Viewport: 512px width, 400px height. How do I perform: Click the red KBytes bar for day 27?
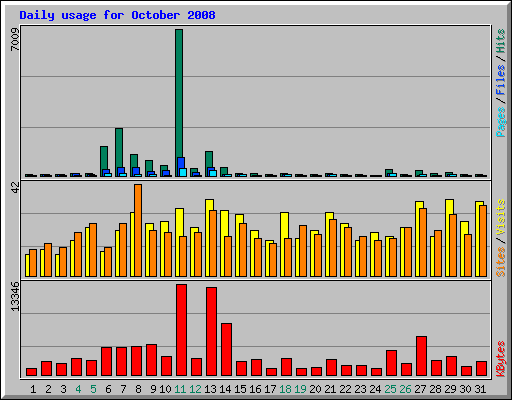421,356
